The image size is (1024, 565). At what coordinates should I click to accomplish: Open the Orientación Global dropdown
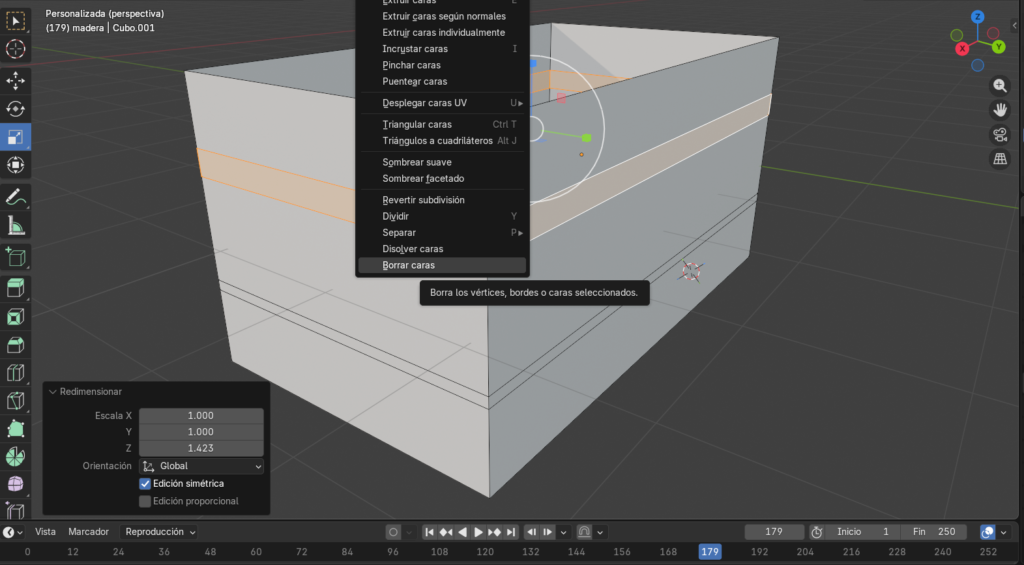coord(201,466)
